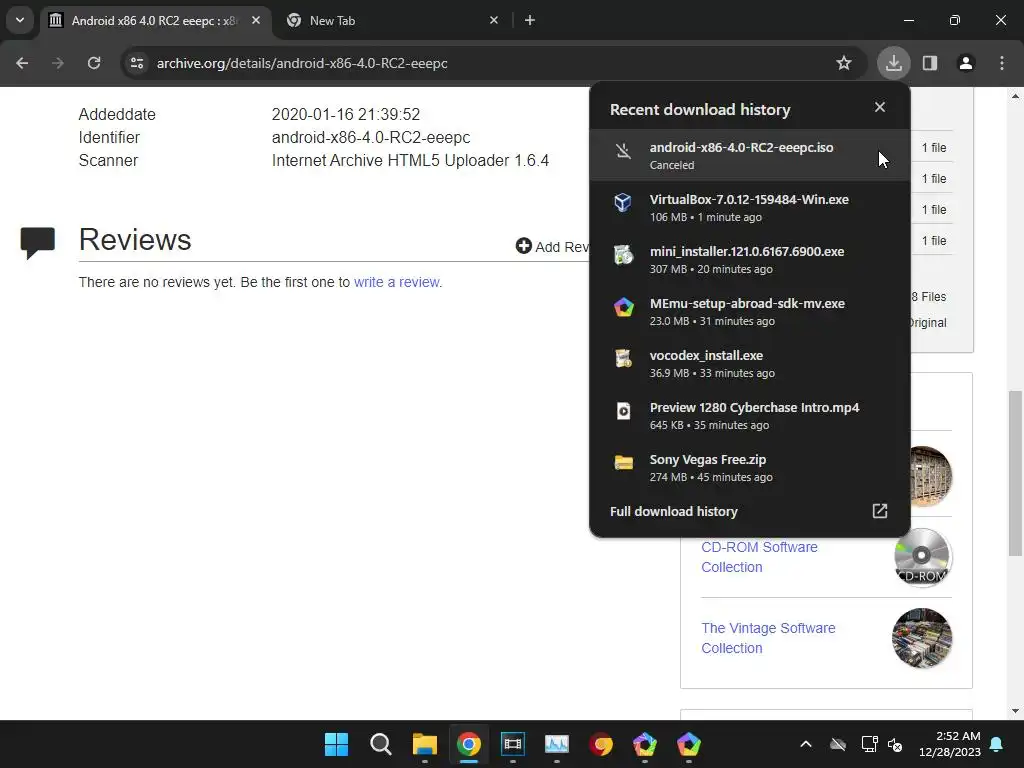Open vocodex_install.exe download
This screenshot has width=1024, height=768.
pos(750,364)
